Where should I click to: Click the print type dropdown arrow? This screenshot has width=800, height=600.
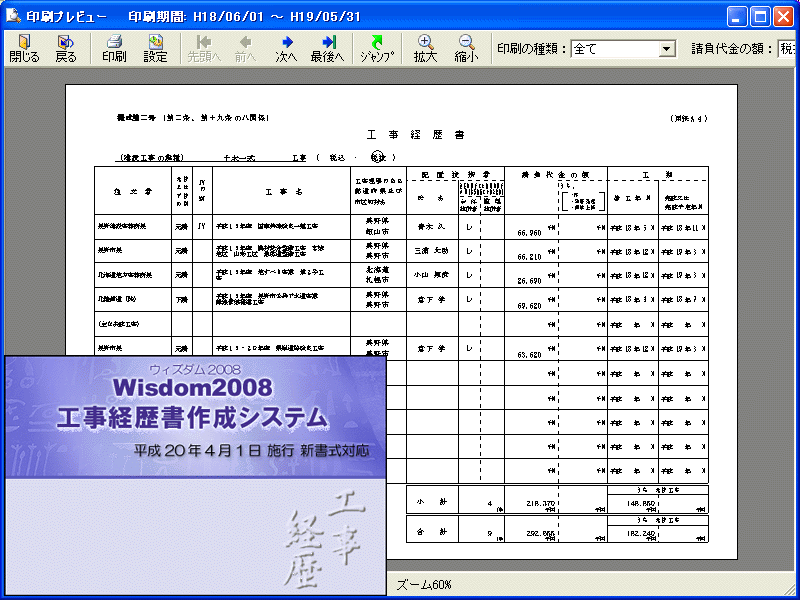pyautogui.click(x=667, y=48)
